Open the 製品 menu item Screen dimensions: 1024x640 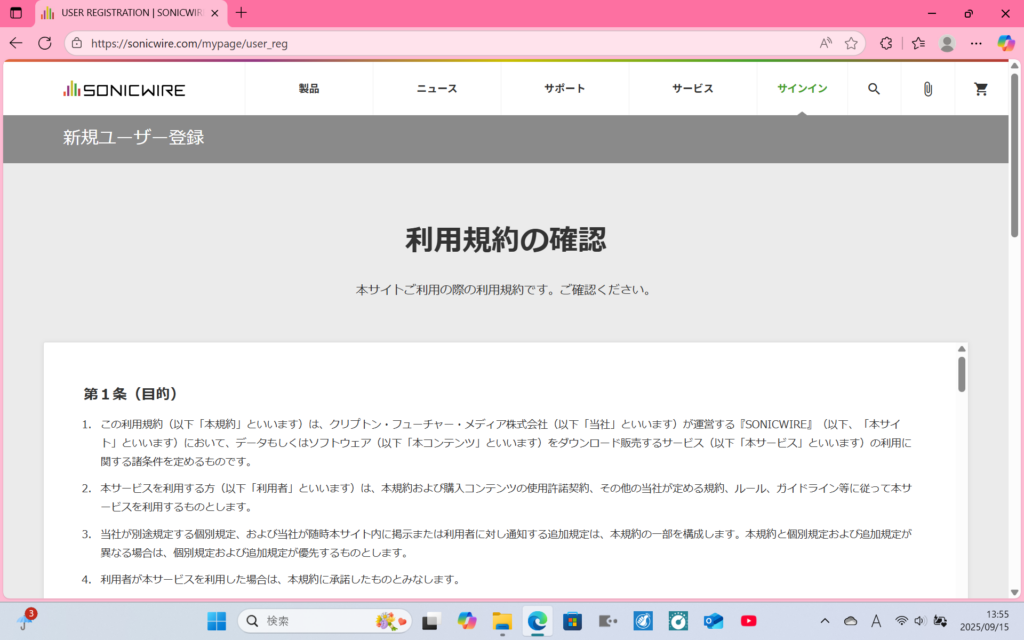pos(309,89)
